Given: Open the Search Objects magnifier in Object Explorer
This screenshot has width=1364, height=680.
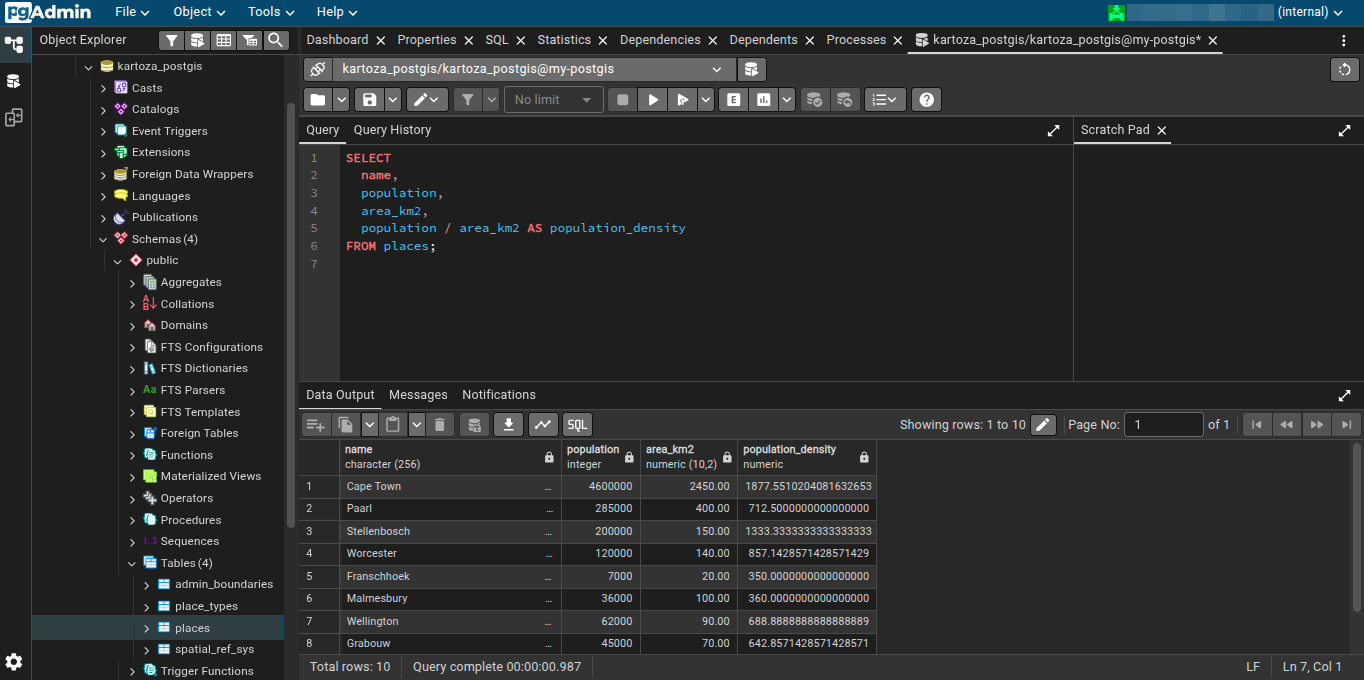Looking at the screenshot, I should click(276, 40).
